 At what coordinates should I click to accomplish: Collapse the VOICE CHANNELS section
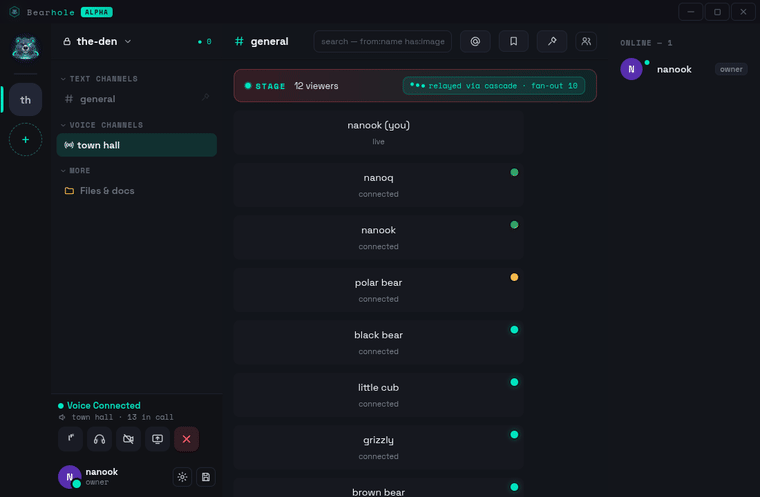coord(102,125)
